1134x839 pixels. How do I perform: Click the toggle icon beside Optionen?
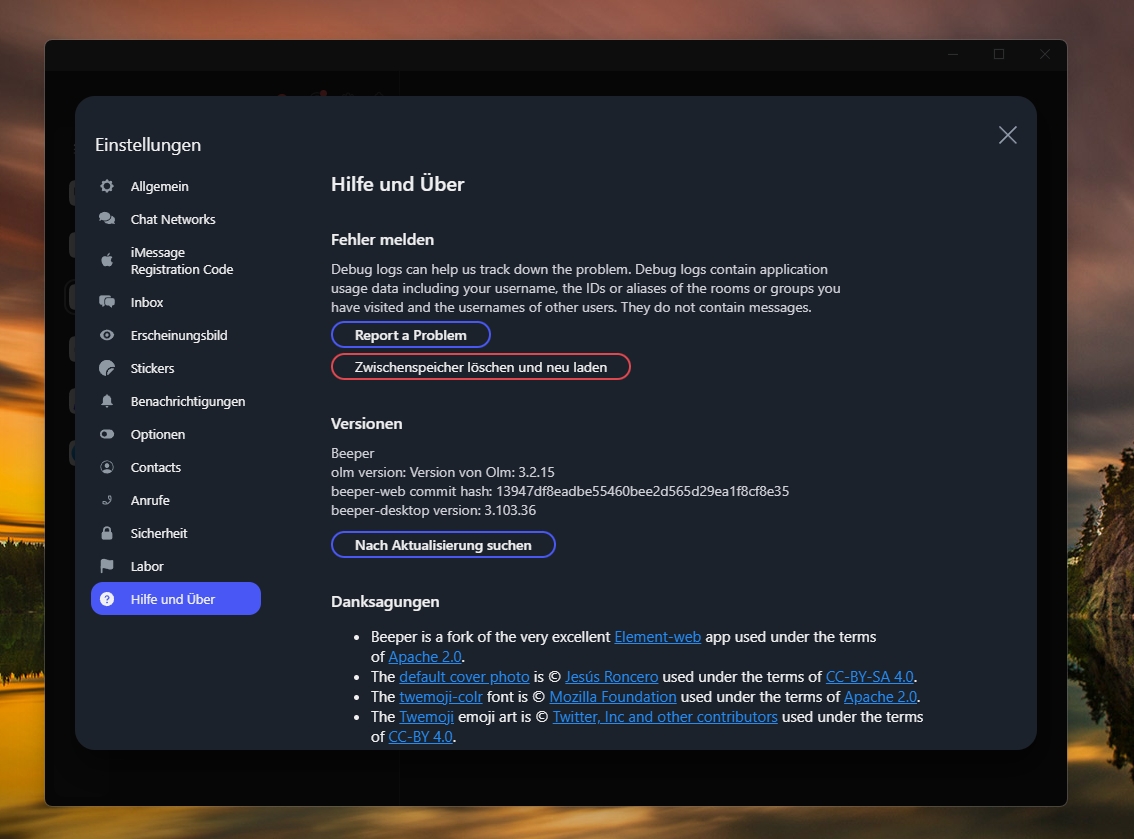click(x=107, y=434)
